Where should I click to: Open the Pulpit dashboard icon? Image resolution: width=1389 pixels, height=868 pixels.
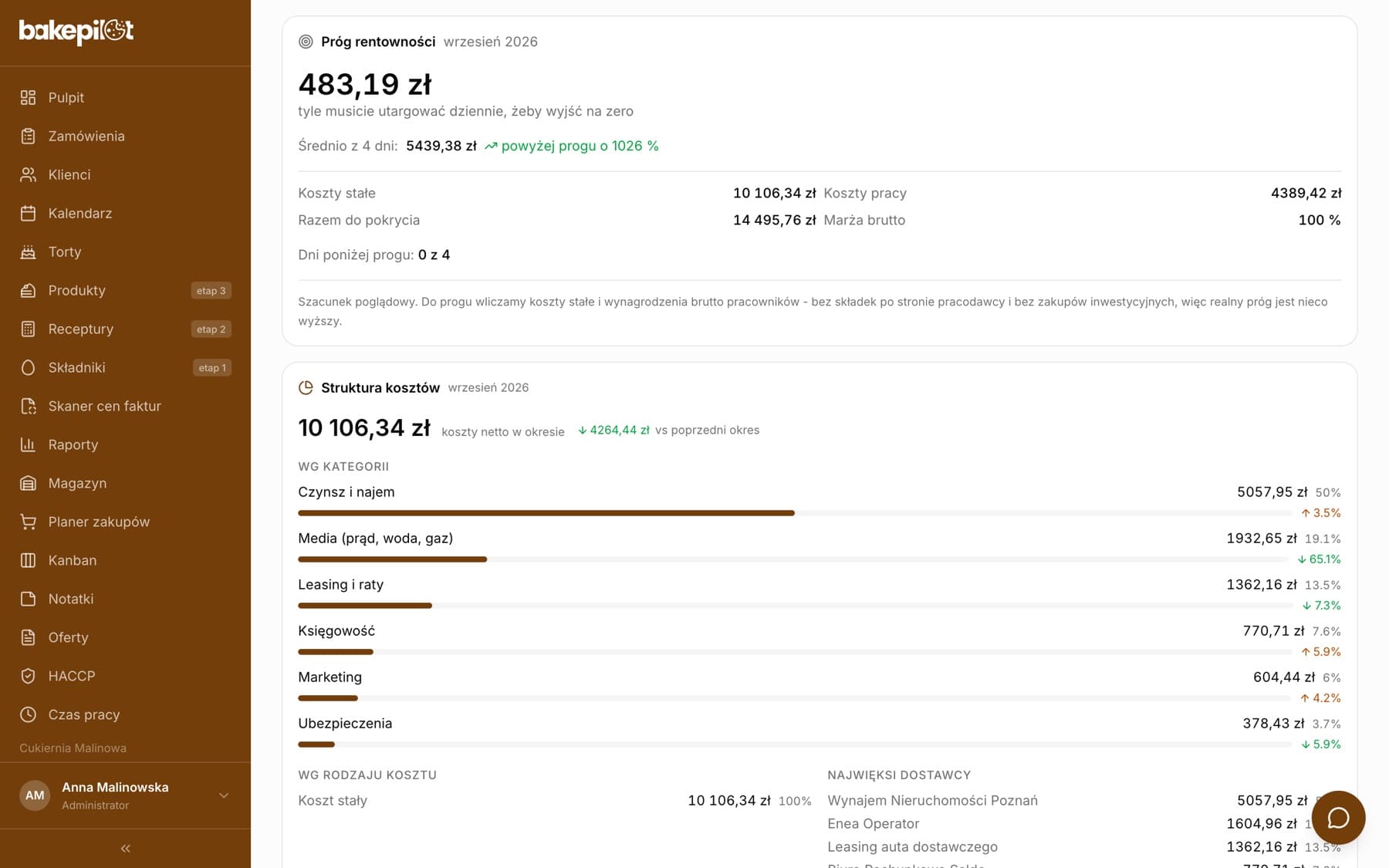pyautogui.click(x=28, y=97)
